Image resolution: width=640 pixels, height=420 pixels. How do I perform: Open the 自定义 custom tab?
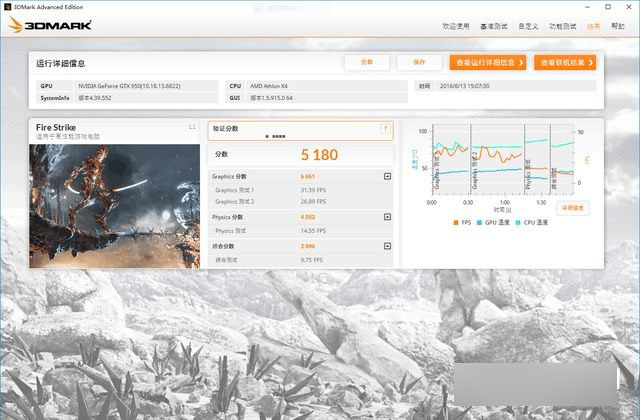point(528,26)
